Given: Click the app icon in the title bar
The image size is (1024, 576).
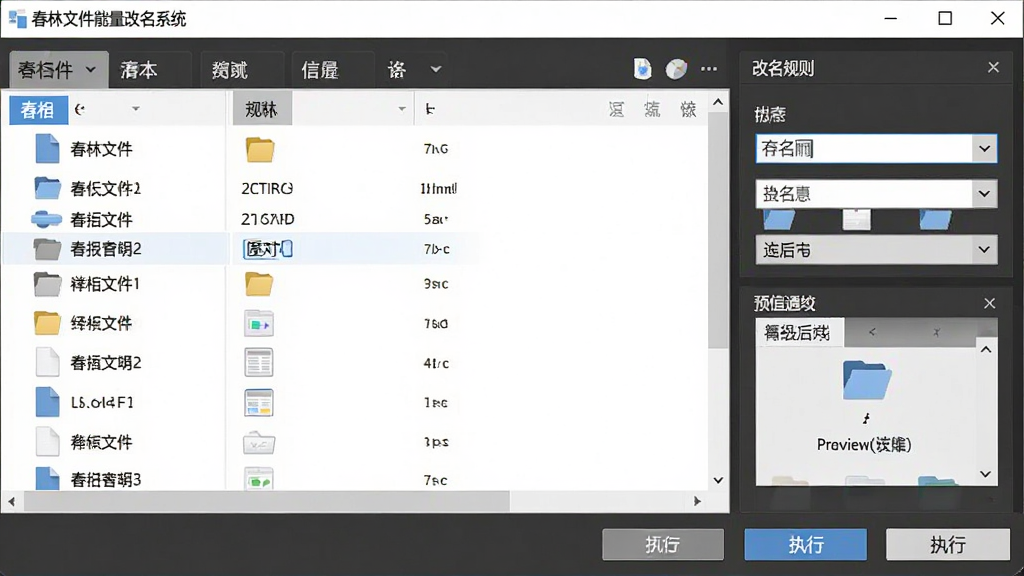Looking at the screenshot, I should click(x=17, y=18).
